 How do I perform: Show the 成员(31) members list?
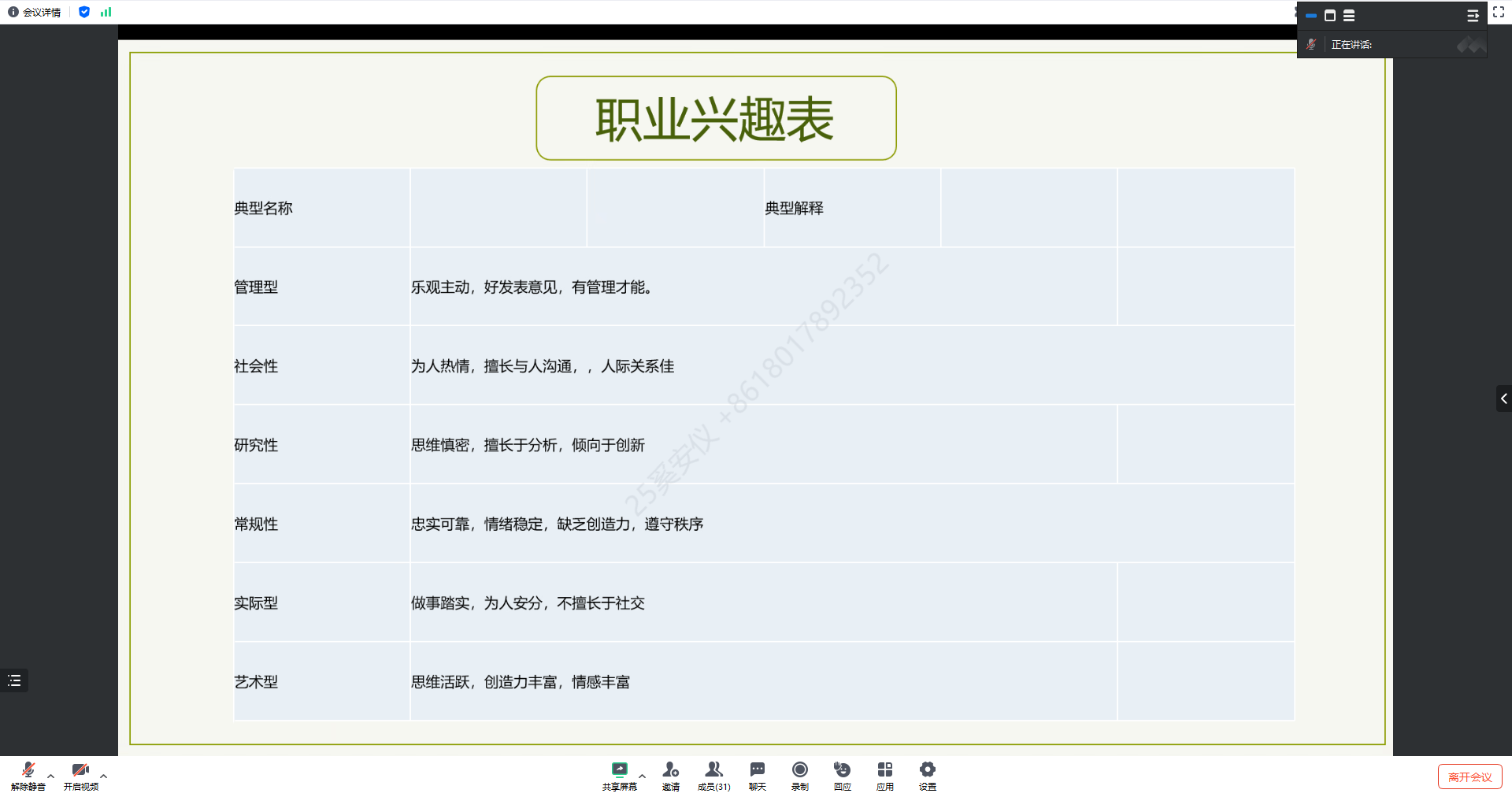click(x=713, y=775)
